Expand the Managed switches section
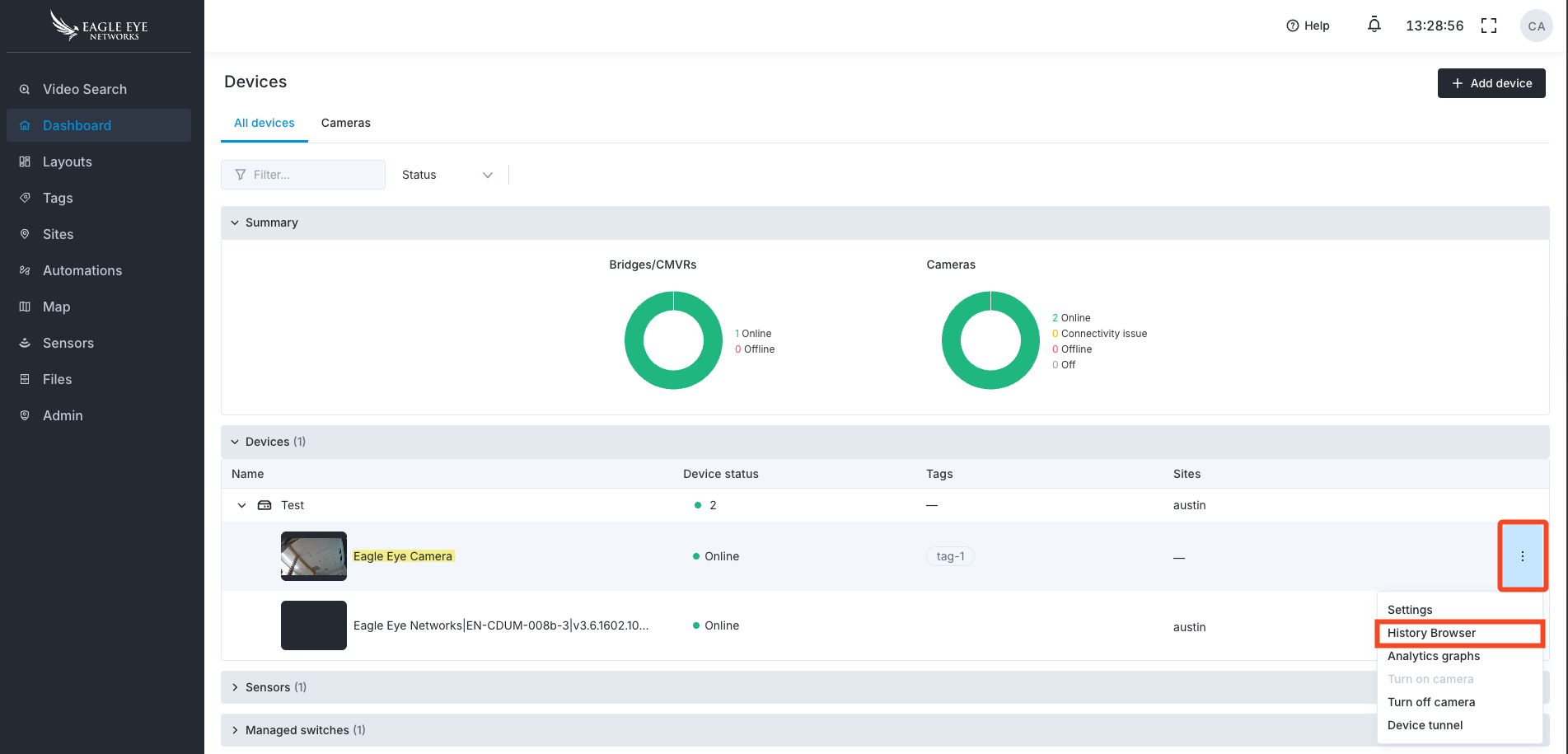The width and height of the screenshot is (1568, 754). coord(236,730)
